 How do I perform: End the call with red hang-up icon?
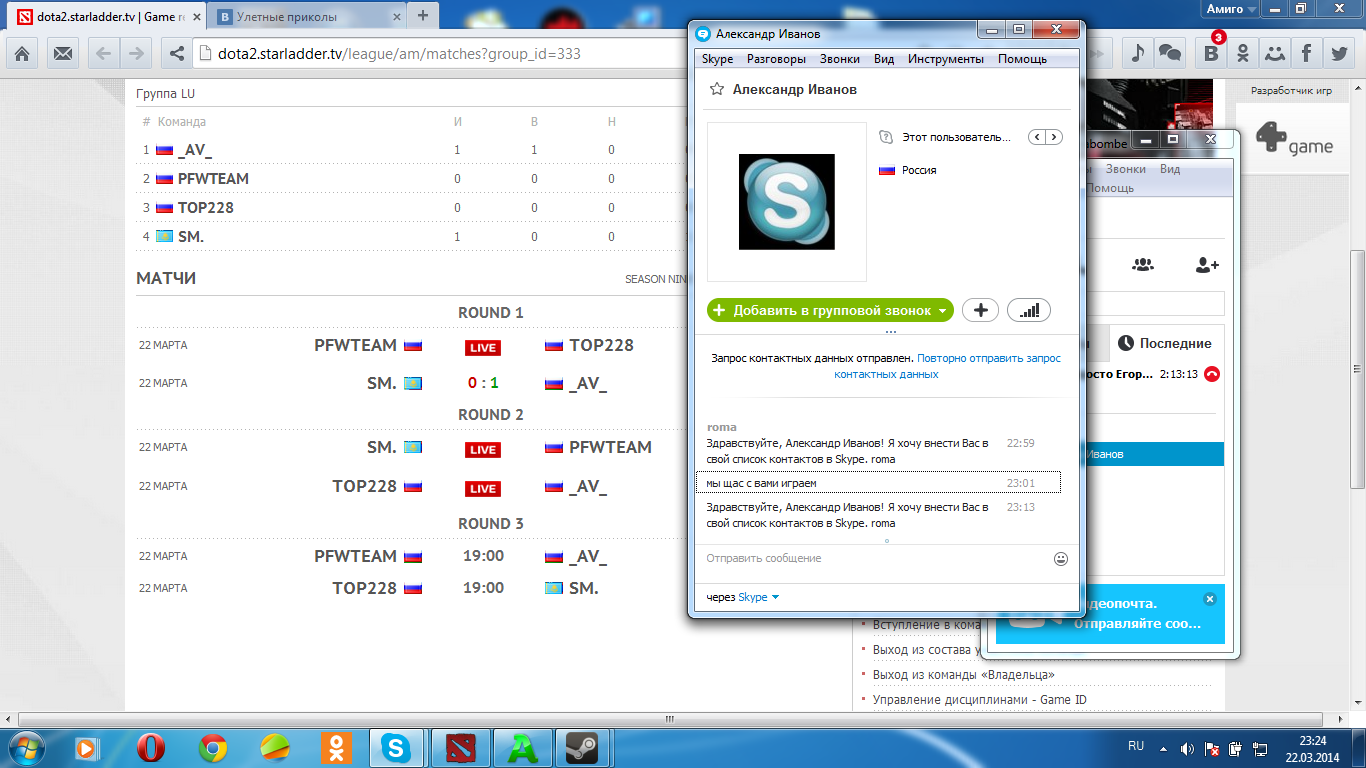tap(1212, 374)
